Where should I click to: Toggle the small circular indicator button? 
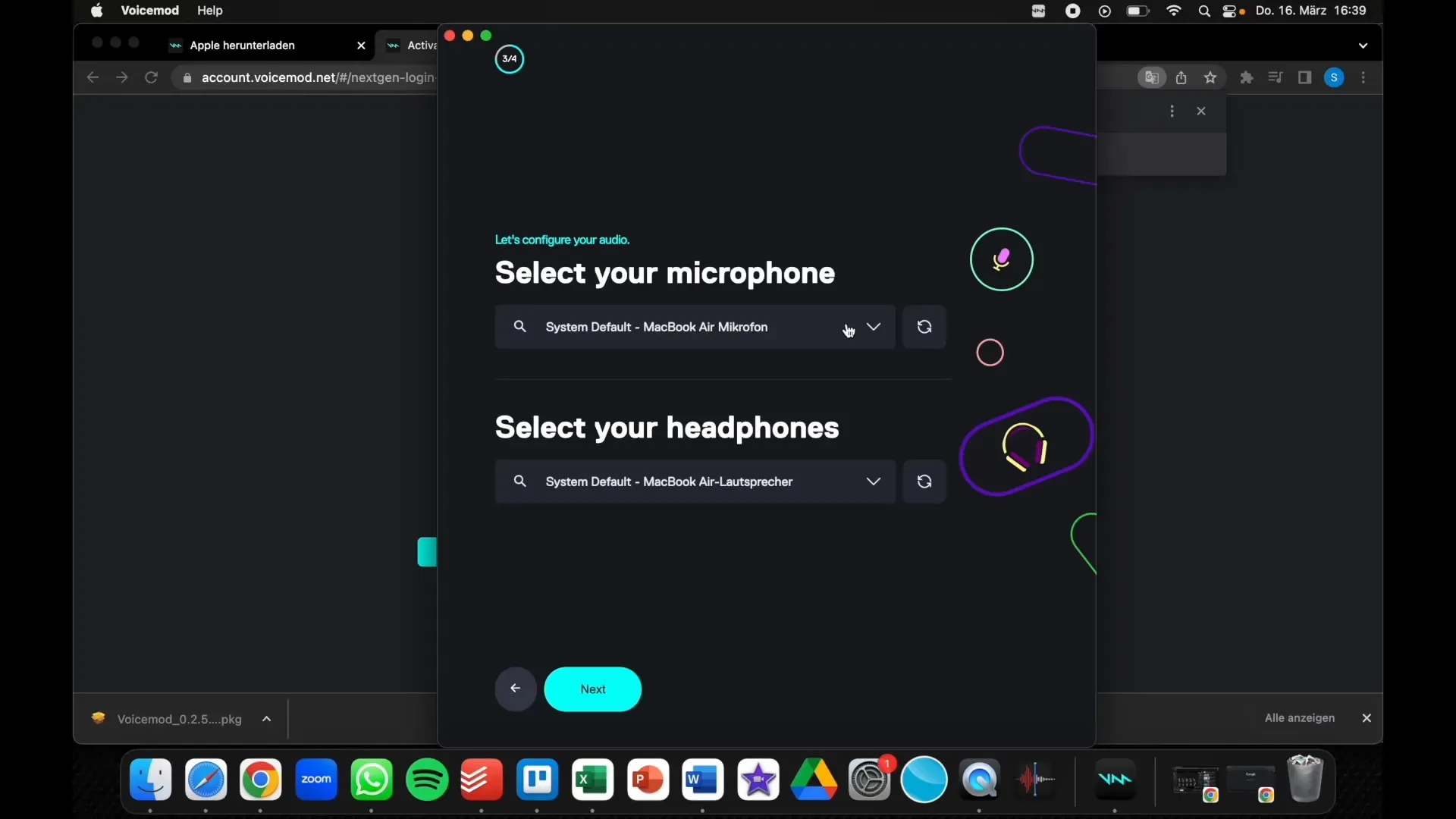(988, 352)
